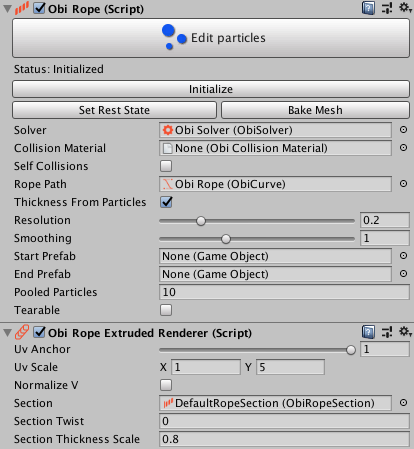The image size is (414, 449).
Task: Uncheck Thickness From Particles
Action: pyautogui.click(x=166, y=202)
